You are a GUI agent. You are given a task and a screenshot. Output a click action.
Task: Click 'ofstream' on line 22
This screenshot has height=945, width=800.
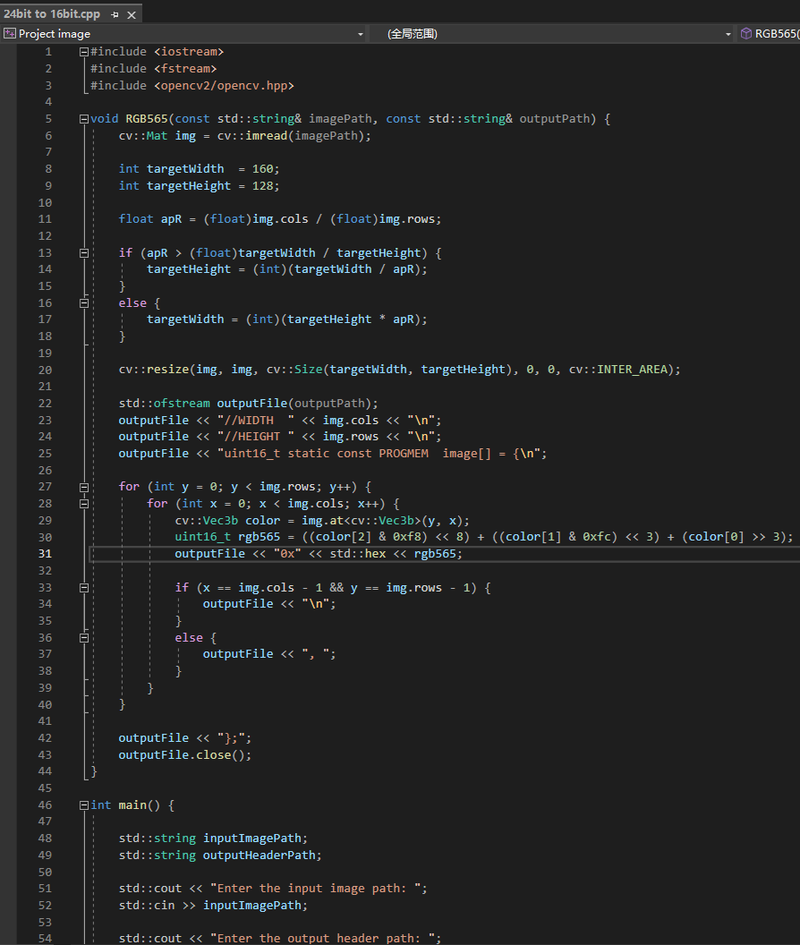(181, 403)
